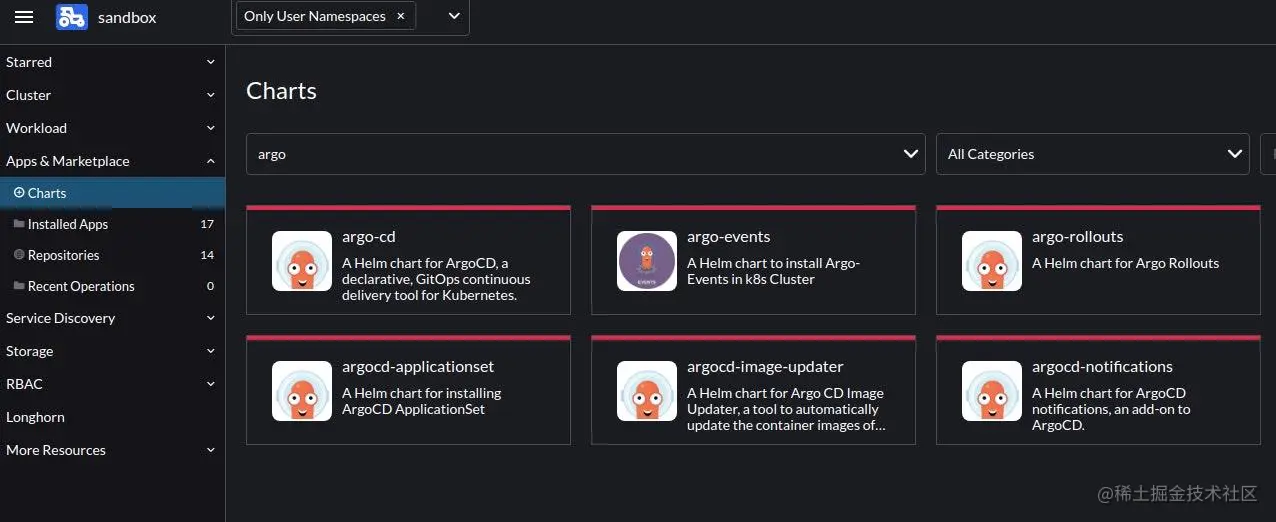Click the argocd-notifications chart logo
This screenshot has width=1276, height=522.
point(992,391)
